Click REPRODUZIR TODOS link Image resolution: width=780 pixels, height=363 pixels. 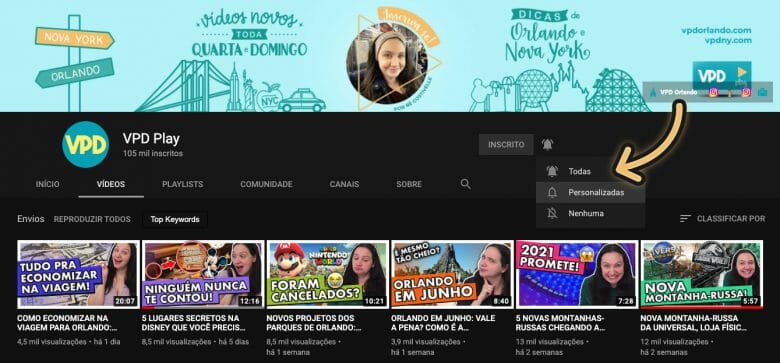click(x=92, y=219)
